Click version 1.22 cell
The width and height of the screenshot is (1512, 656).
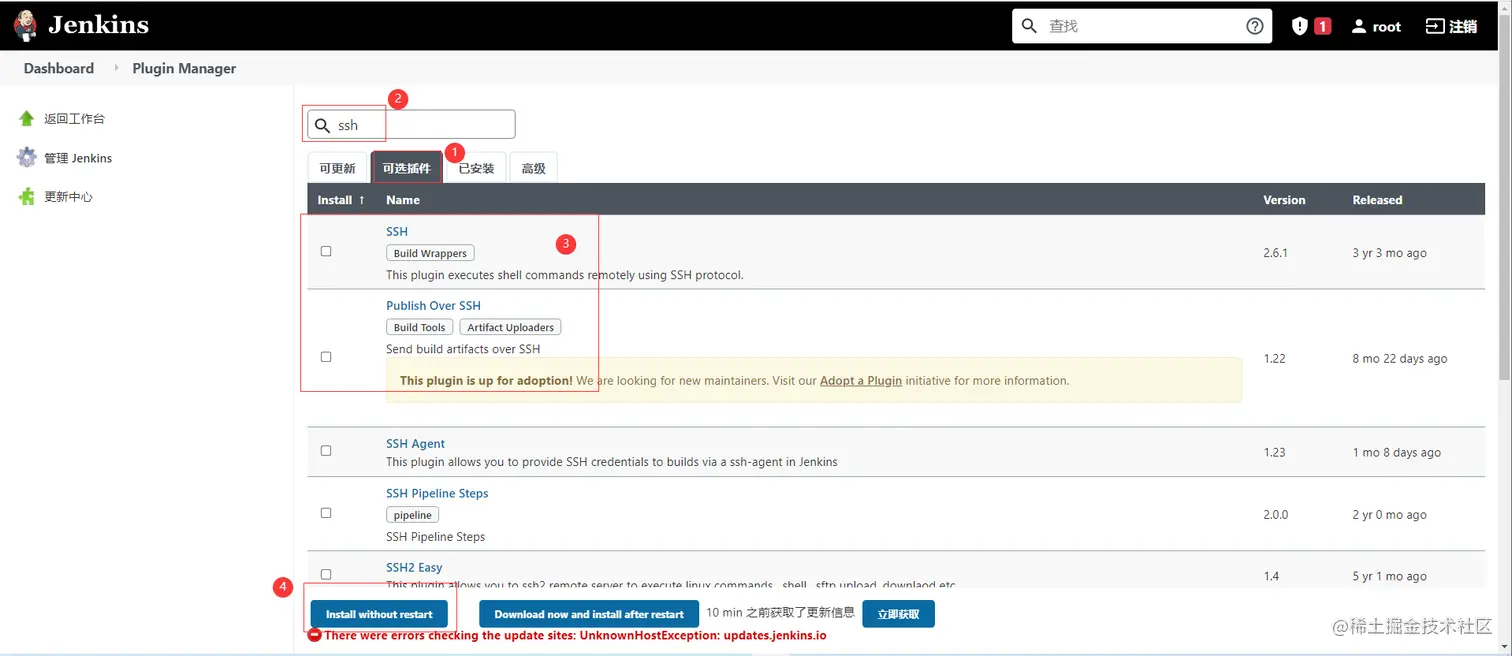pyautogui.click(x=1274, y=358)
